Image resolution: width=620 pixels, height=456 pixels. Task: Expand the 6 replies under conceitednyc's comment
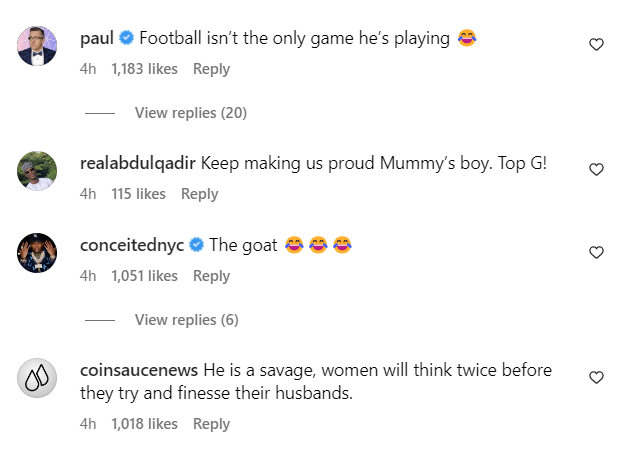[186, 320]
